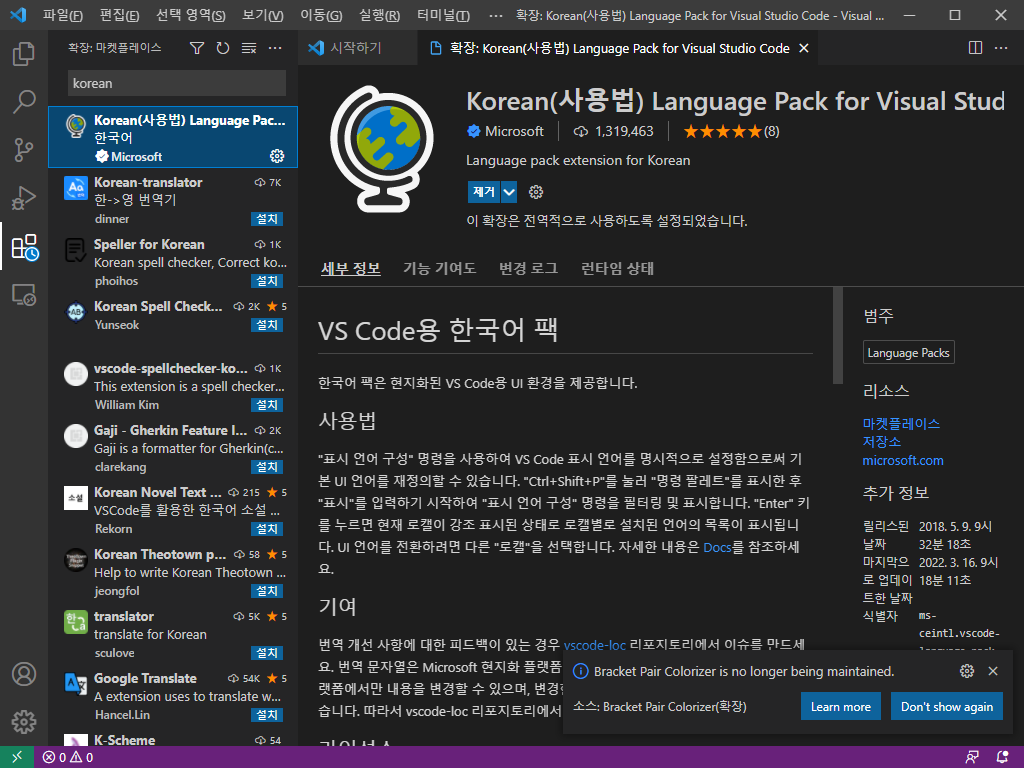Click the extensions search field containing korean
Viewport: 1024px width, 768px height.
coord(176,84)
